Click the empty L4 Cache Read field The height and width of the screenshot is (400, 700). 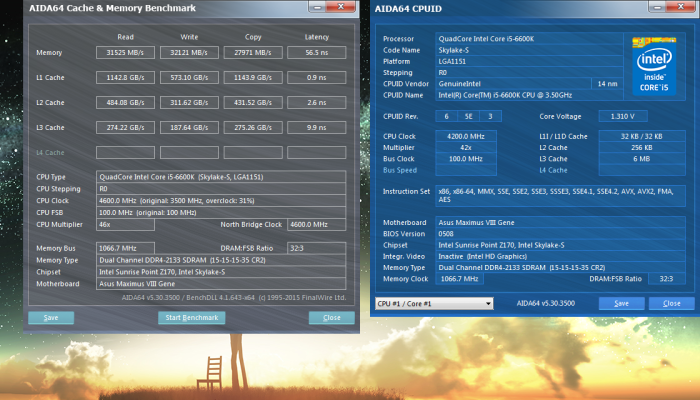pyautogui.click(x=125, y=153)
